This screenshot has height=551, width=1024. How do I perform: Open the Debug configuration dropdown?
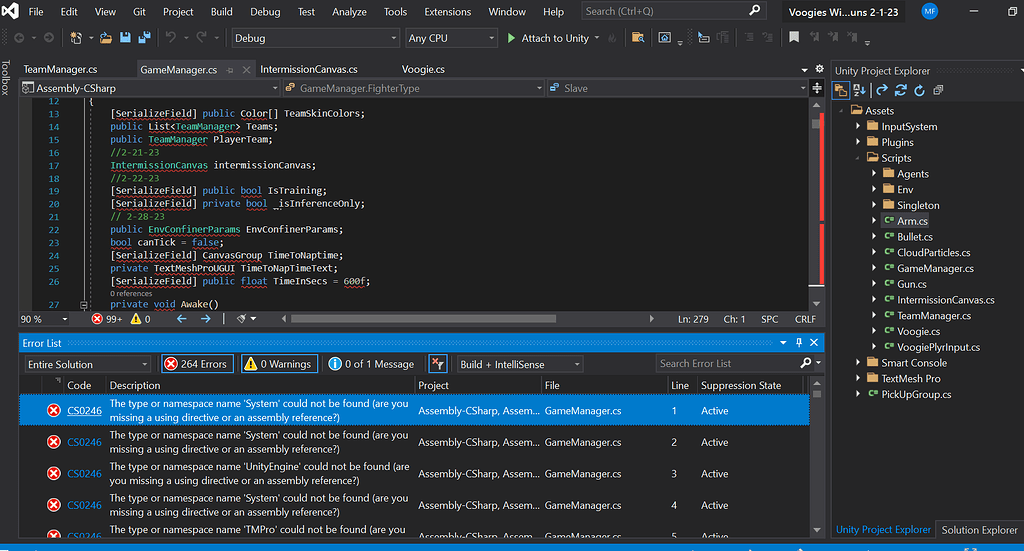[x=315, y=38]
